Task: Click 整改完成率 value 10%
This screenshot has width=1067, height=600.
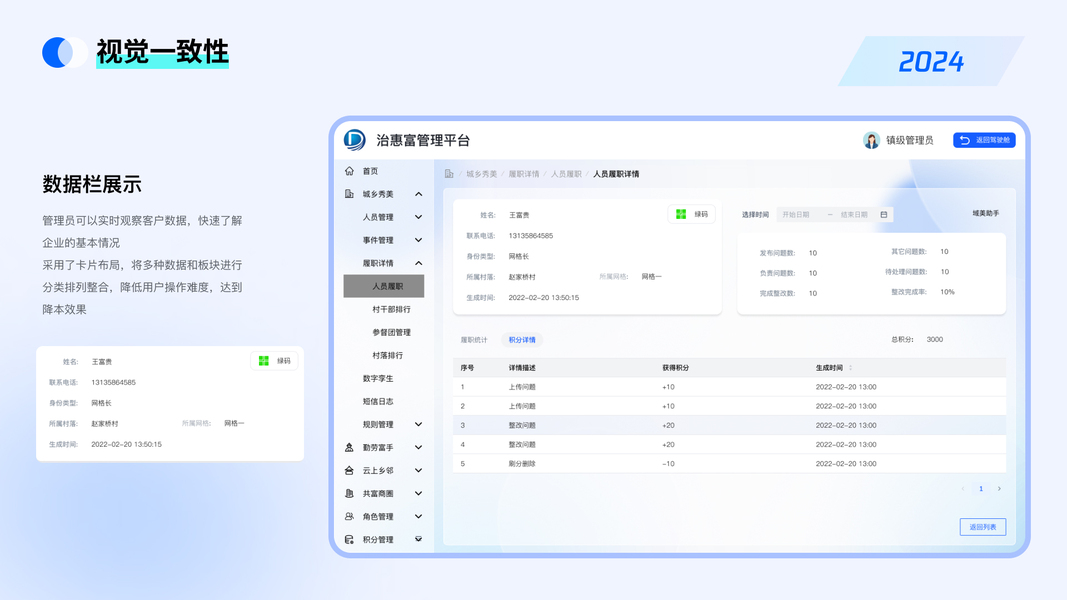Action: (947, 293)
